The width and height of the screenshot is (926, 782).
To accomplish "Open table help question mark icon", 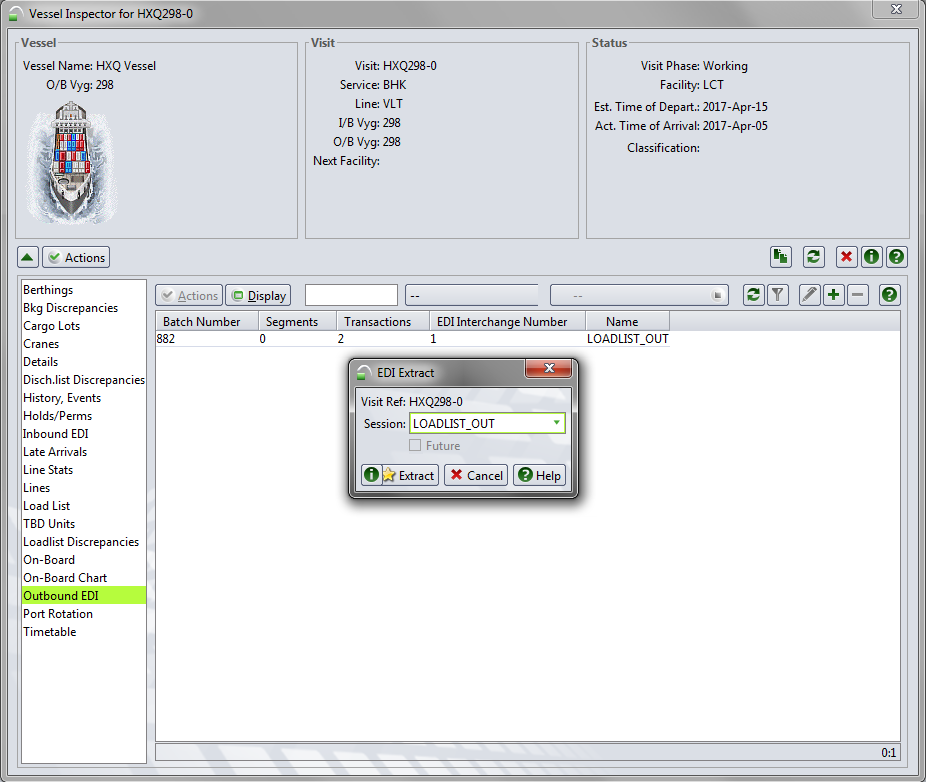I will (x=889, y=295).
